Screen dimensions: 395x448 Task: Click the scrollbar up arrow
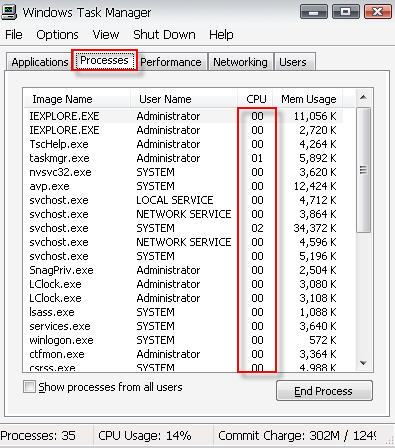(x=363, y=98)
